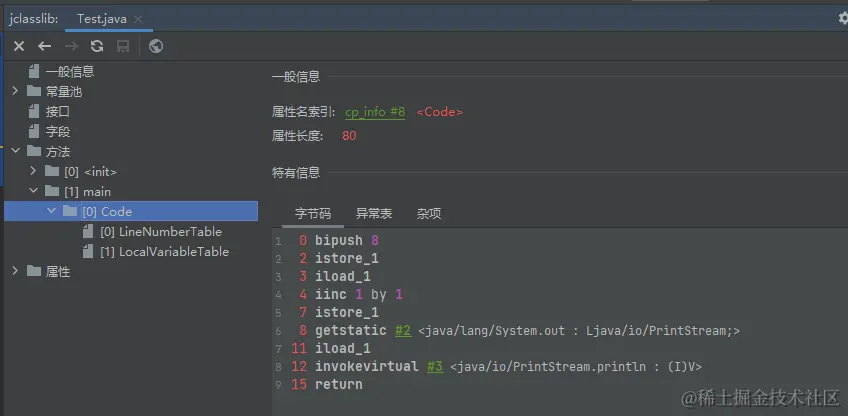Open [0] LineNumberTable entry
Image resolution: width=848 pixels, height=416 pixels.
tap(161, 232)
